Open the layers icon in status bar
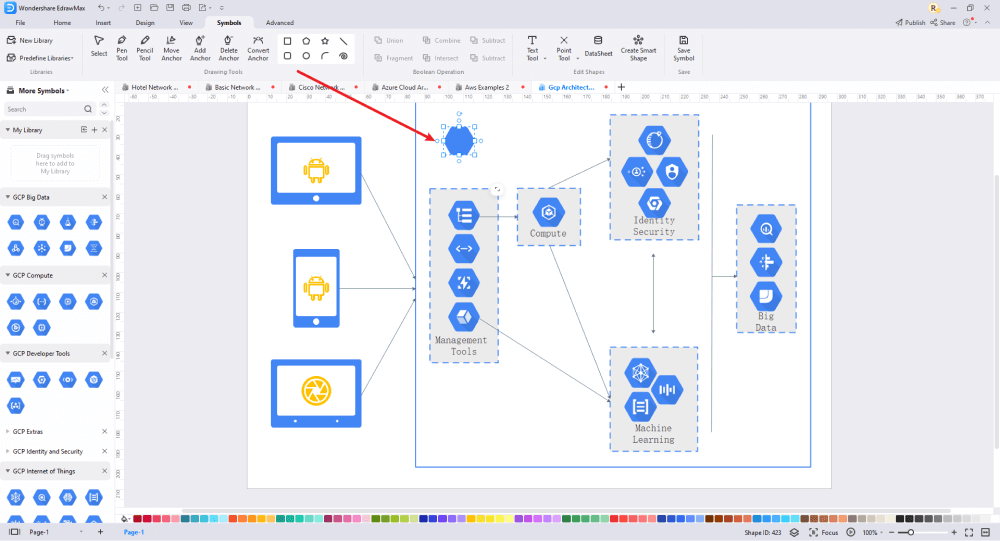Screen dimensions: 1000x541 tap(794, 532)
